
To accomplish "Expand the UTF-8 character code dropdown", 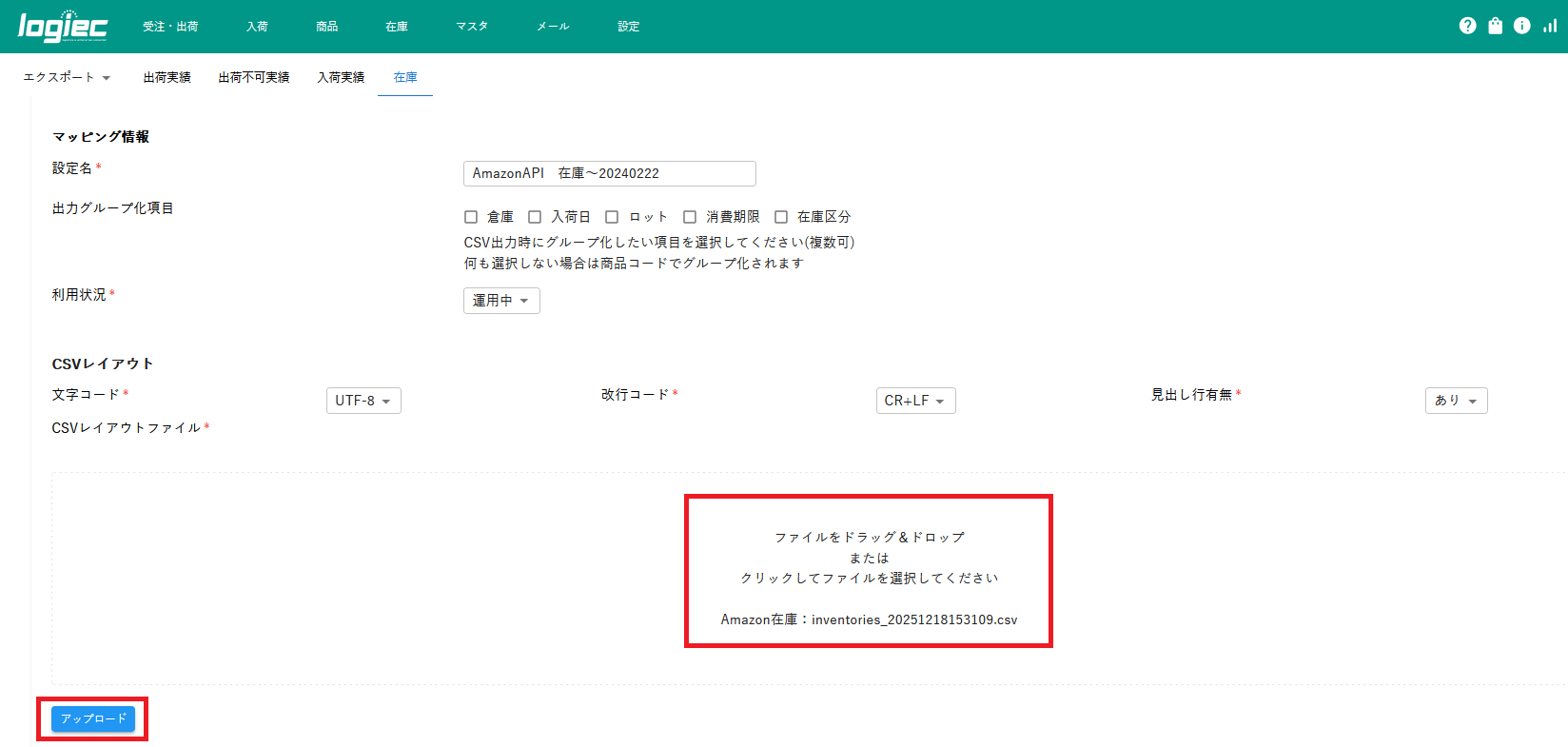I will point(363,401).
